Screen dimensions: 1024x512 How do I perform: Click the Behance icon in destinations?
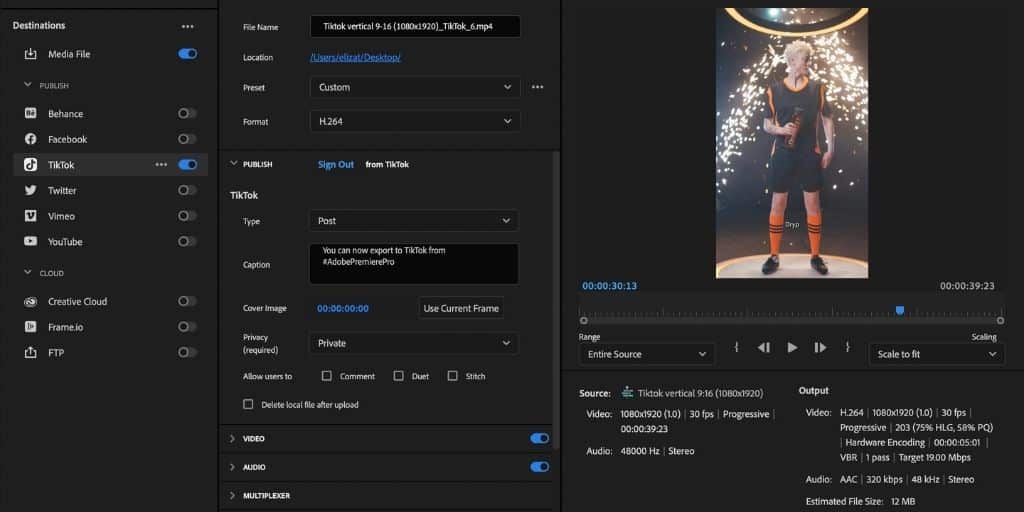click(30, 114)
